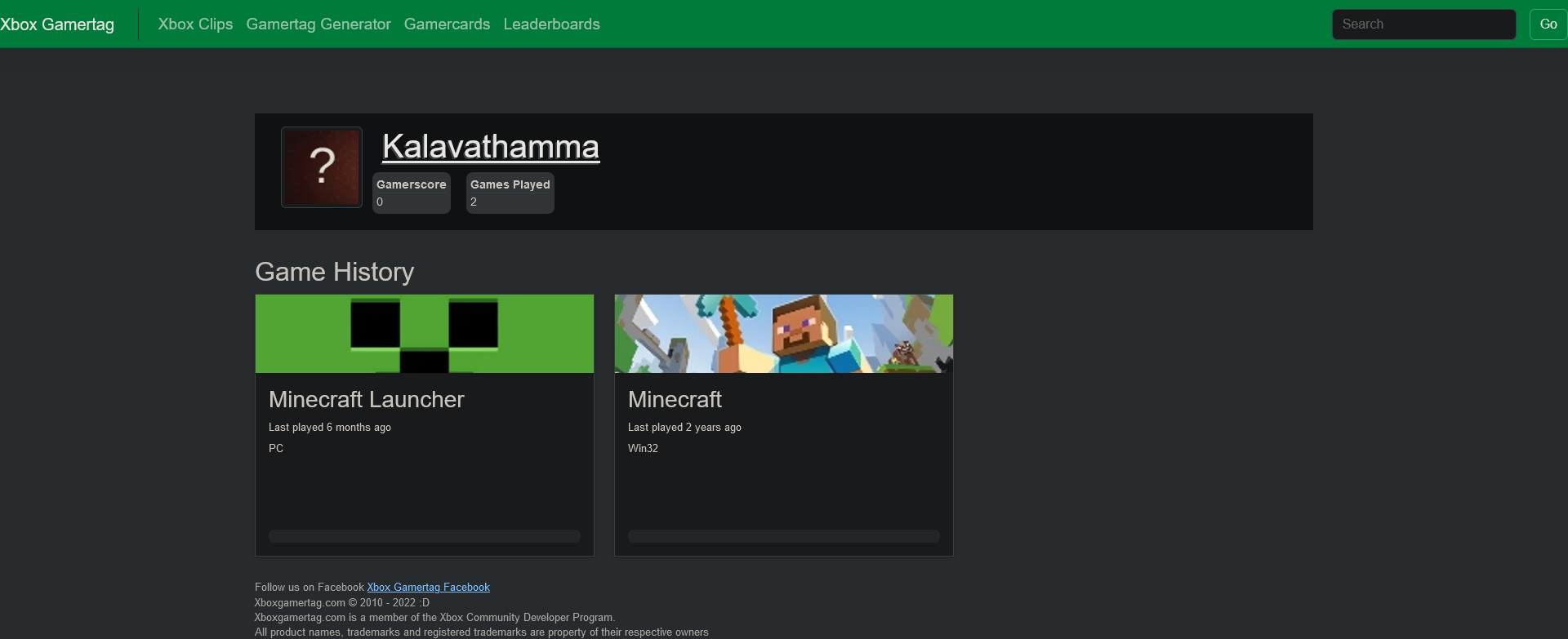Click the Xboxgamertag.com copyright 2010 - 2022 line
The height and width of the screenshot is (639, 1568).
[x=342, y=603]
